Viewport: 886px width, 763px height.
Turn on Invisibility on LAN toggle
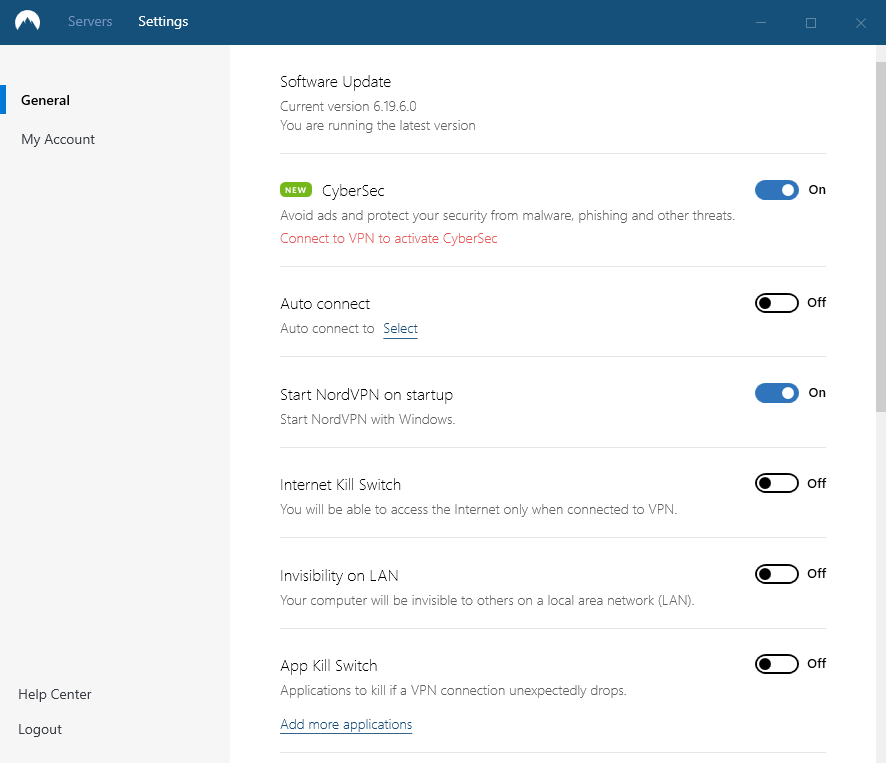point(776,574)
